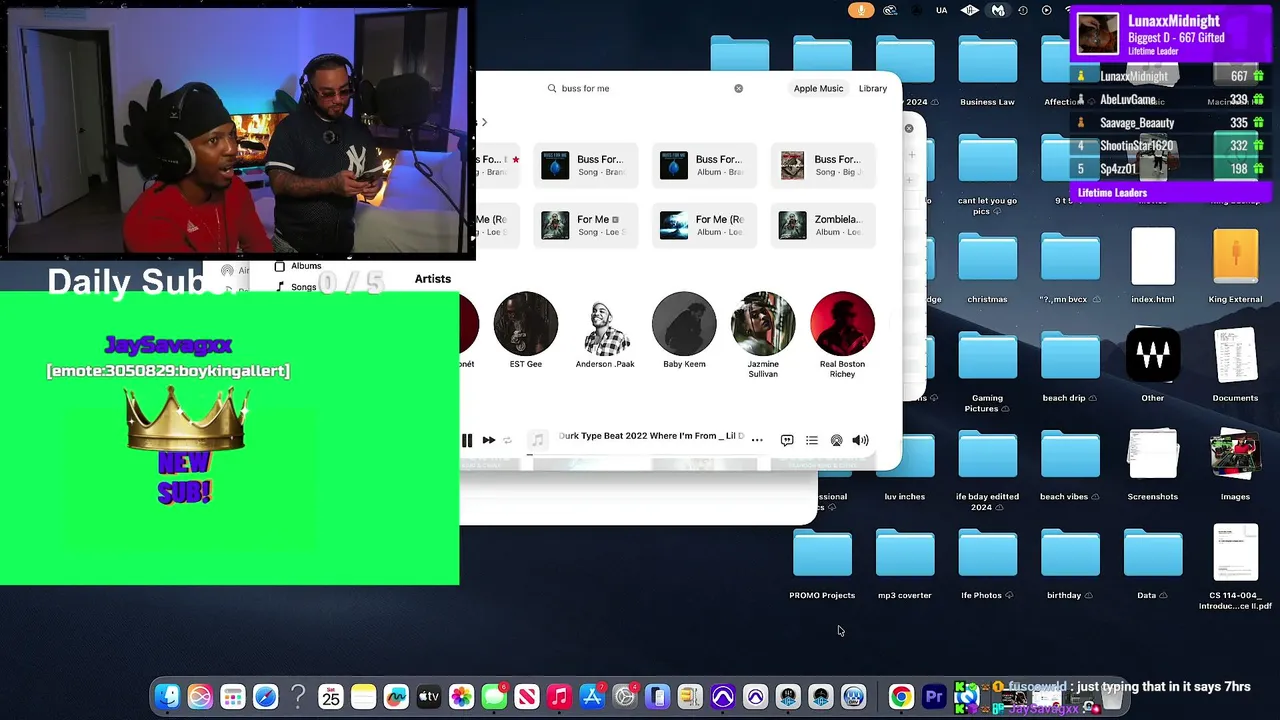Select the Images stack on desktop

tap(1235, 464)
